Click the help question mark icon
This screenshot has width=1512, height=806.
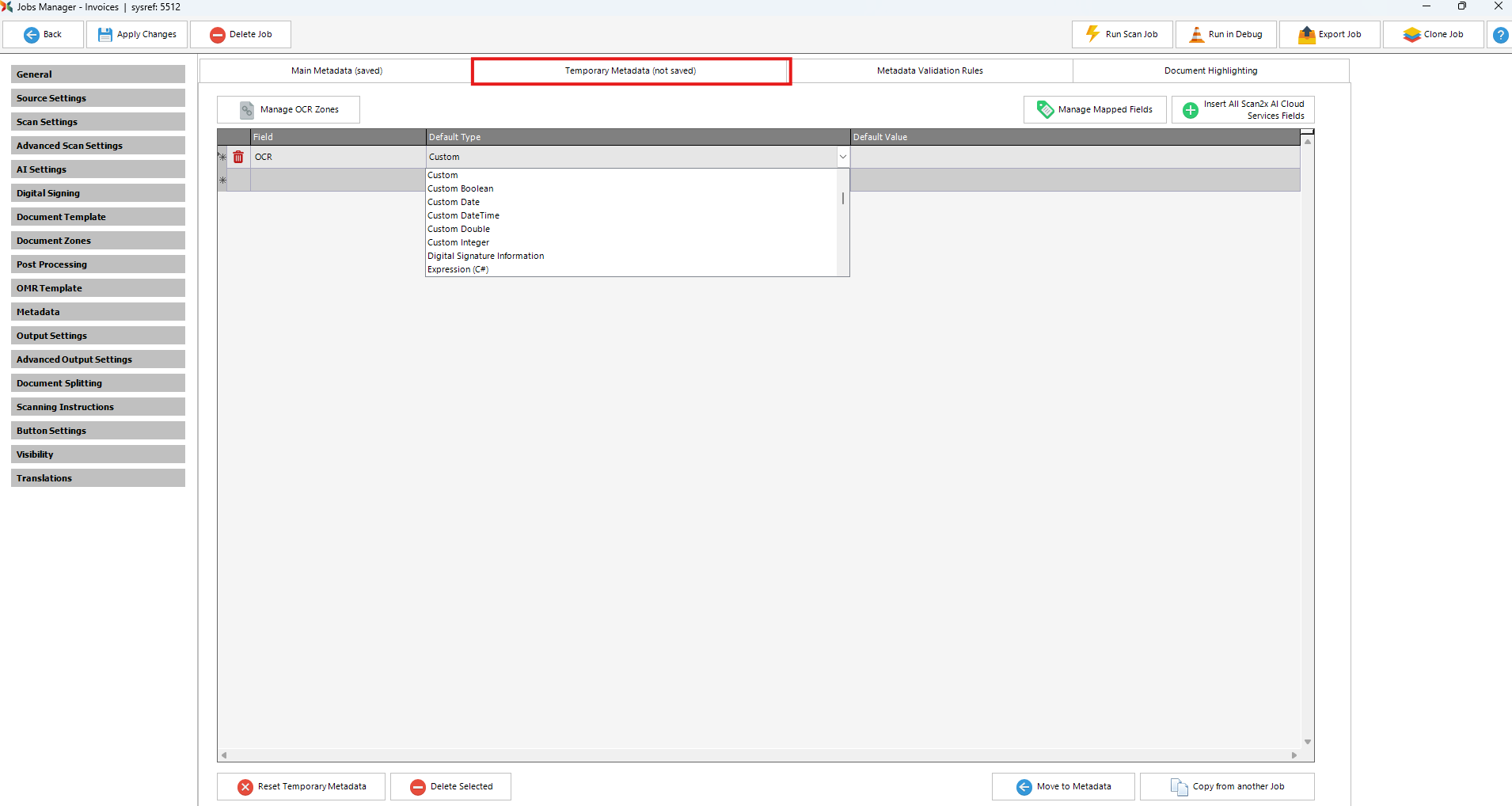[1499, 35]
